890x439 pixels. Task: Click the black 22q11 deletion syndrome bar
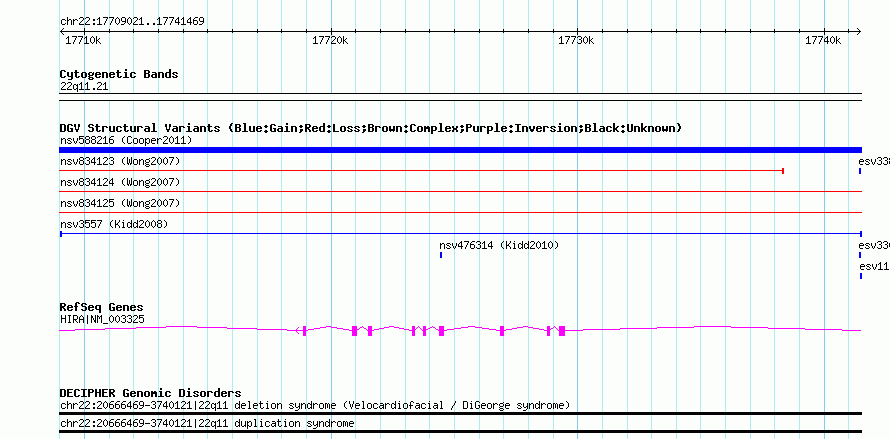point(460,414)
